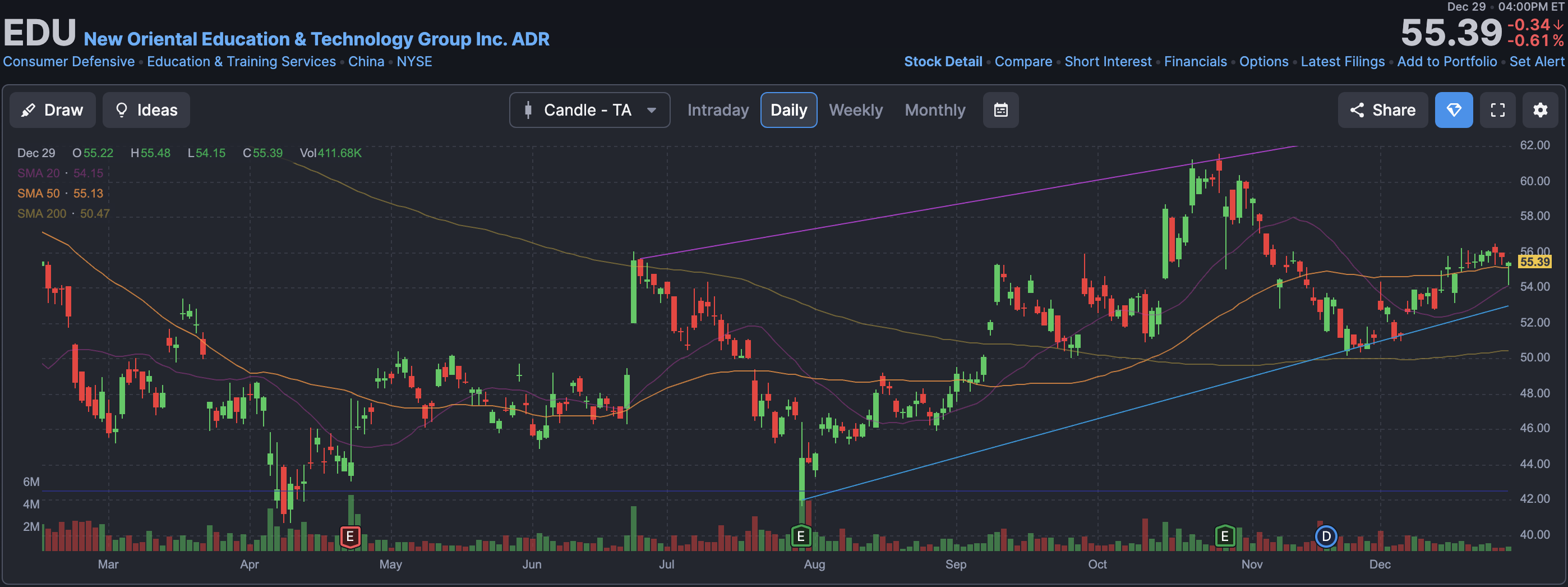1568x587 pixels.
Task: Click the candlestick icon in chart type selector
Action: click(x=528, y=110)
